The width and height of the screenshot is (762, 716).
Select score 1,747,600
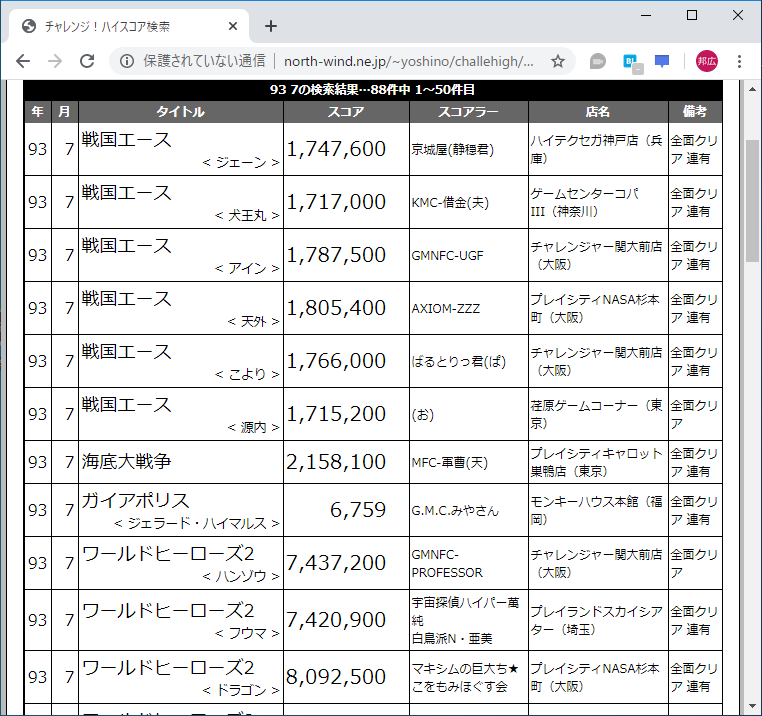[336, 149]
